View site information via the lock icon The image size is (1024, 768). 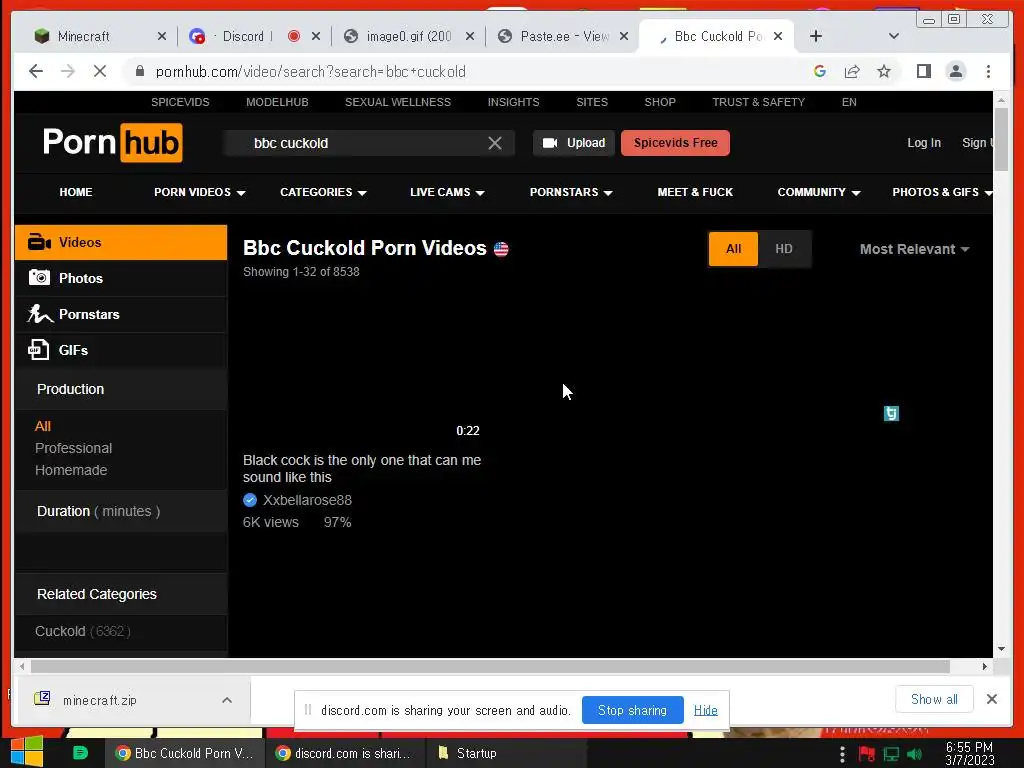tap(140, 71)
